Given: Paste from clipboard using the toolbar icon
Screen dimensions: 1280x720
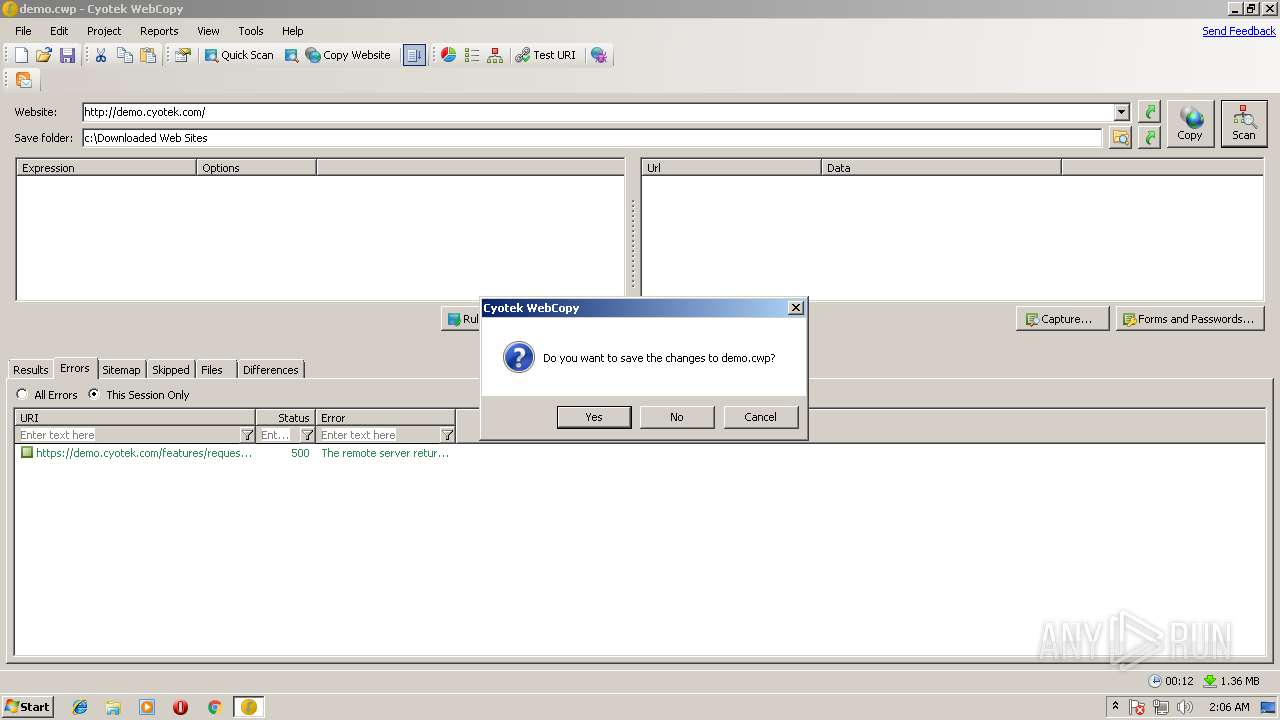Looking at the screenshot, I should [148, 55].
